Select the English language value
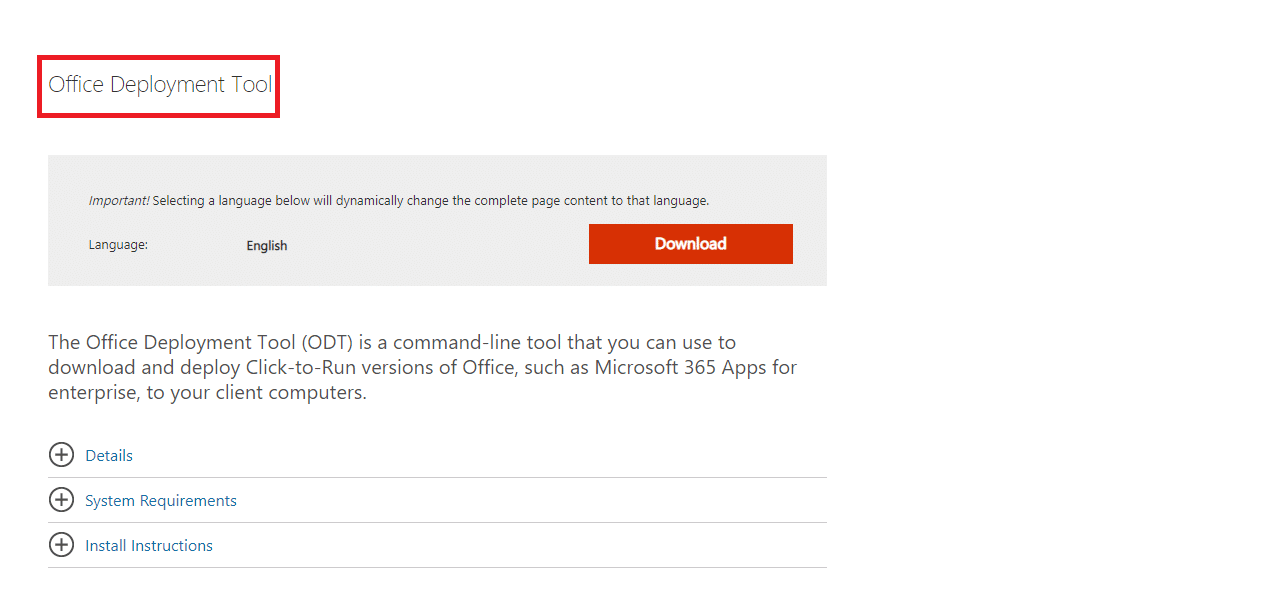This screenshot has width=1275, height=613. click(267, 246)
